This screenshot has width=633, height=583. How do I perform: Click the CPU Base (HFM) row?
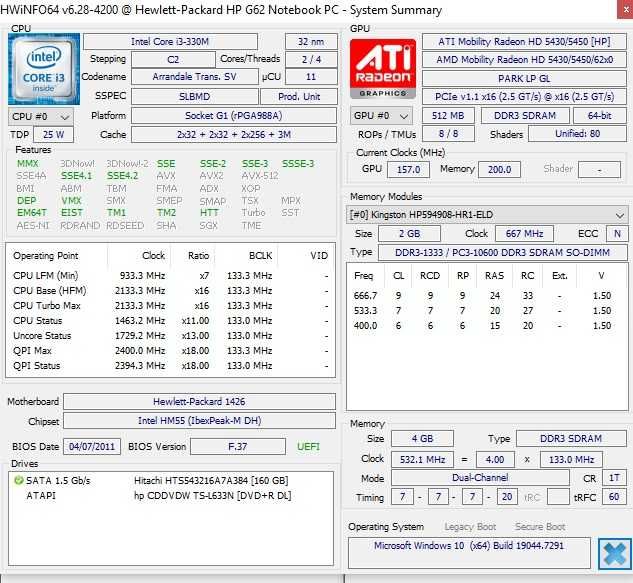(170, 290)
